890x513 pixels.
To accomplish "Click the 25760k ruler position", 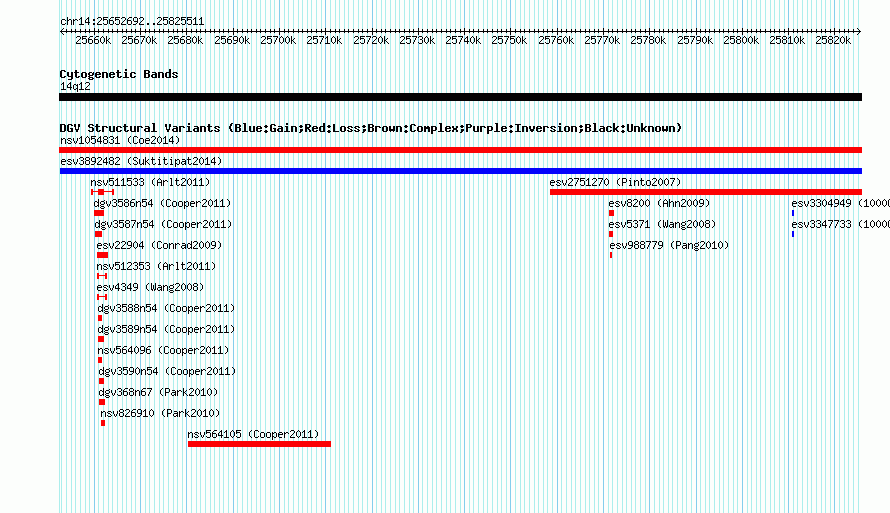I will (556, 40).
